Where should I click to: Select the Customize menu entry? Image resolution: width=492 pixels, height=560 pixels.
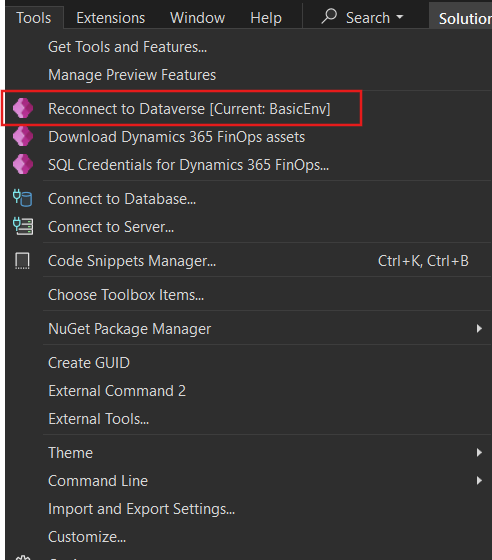point(87,537)
